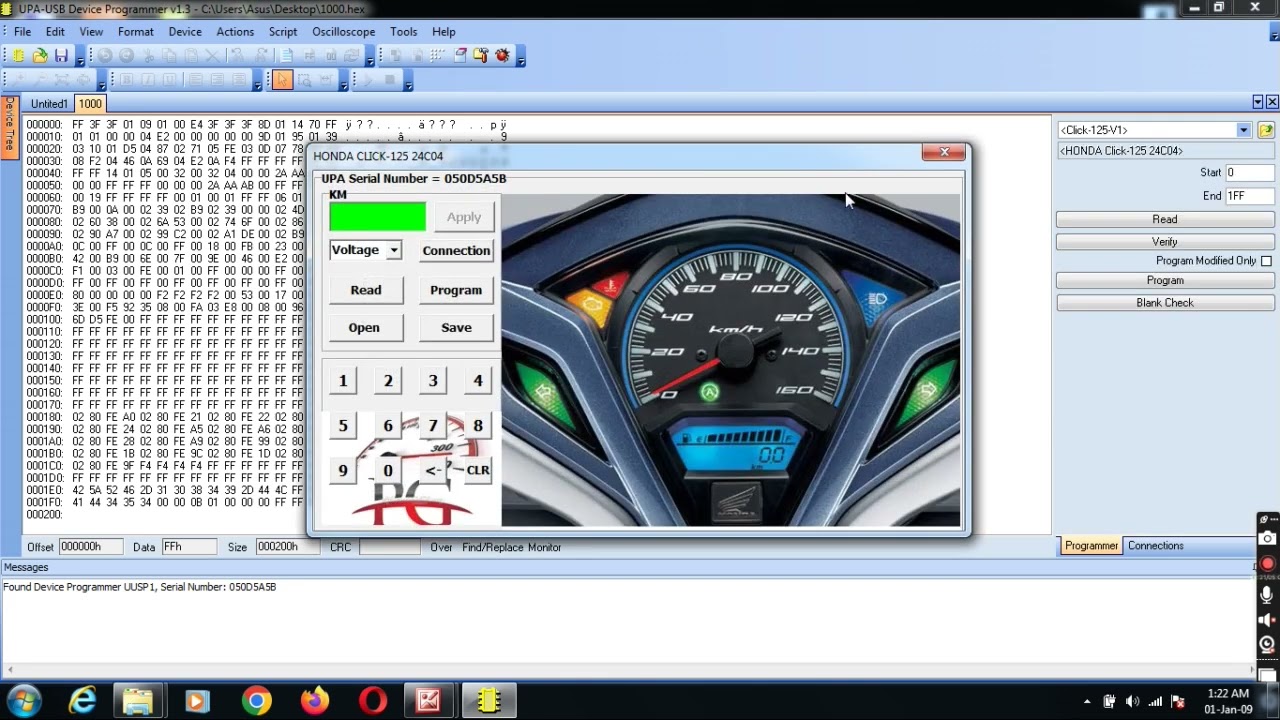Open Windows Explorer folder on taskbar
1280x720 pixels.
[x=138, y=701]
